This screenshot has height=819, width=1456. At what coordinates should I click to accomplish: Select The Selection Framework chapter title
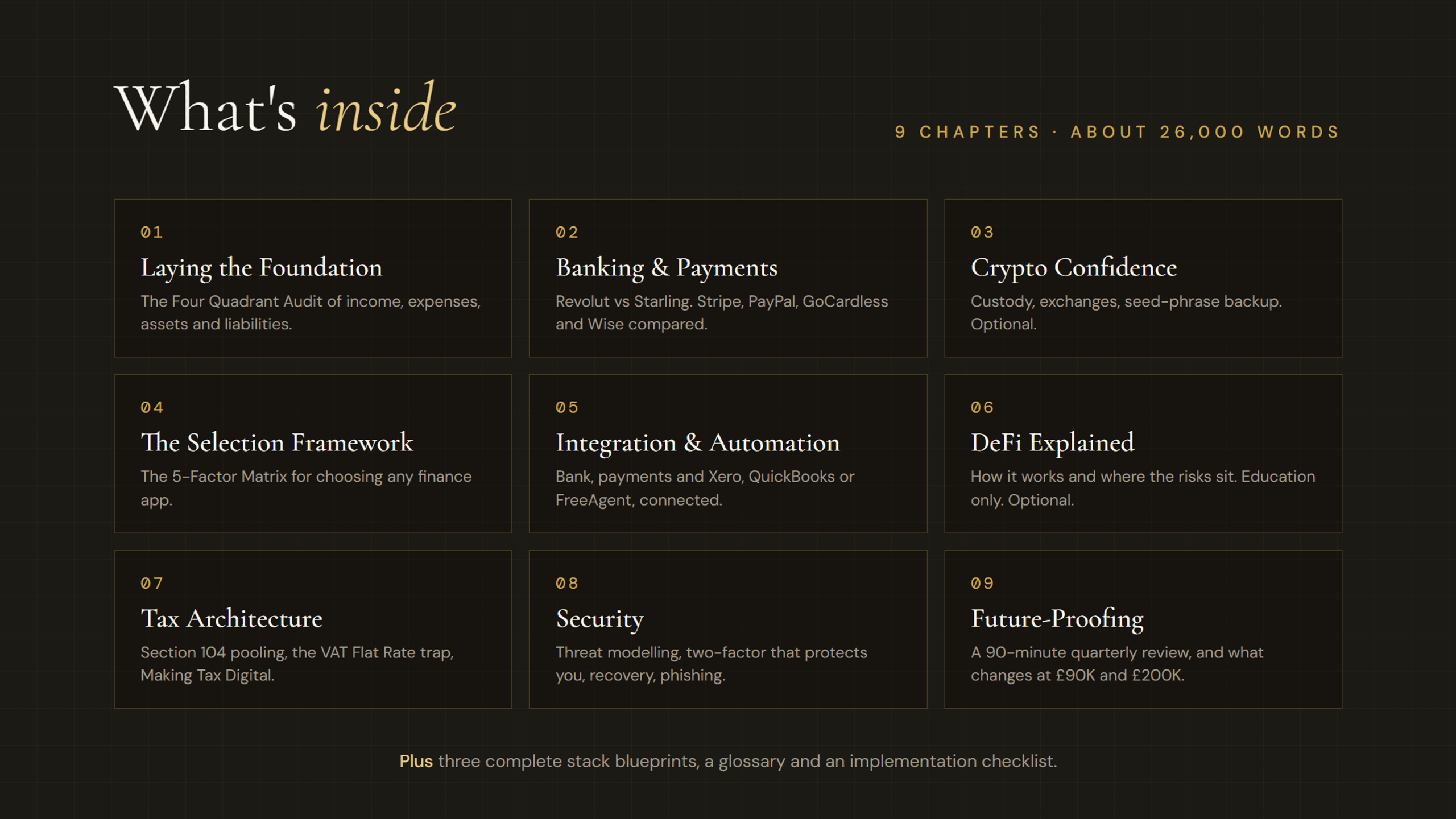[277, 442]
